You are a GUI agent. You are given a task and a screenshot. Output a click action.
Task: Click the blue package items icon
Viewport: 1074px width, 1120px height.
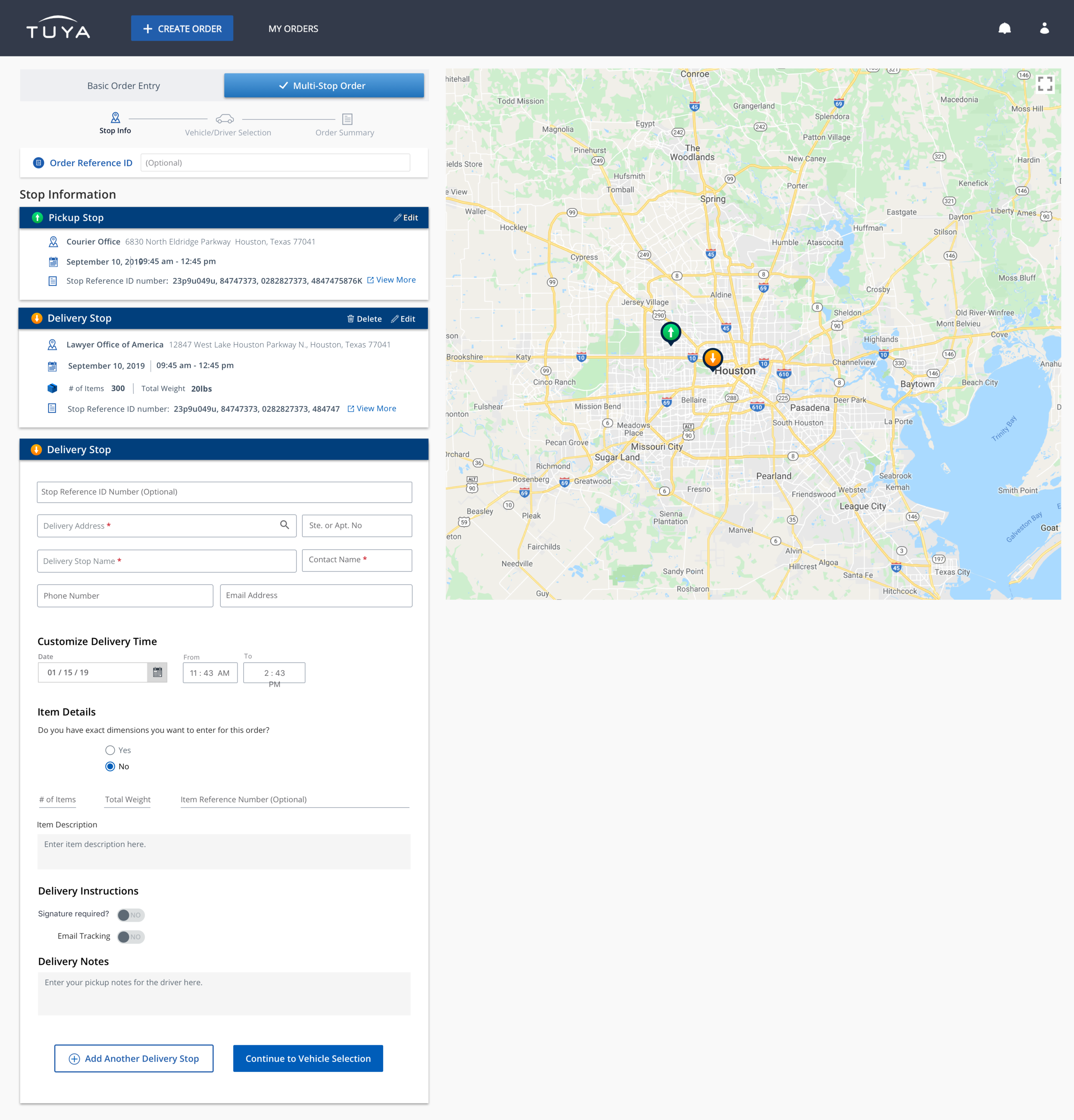point(52,388)
